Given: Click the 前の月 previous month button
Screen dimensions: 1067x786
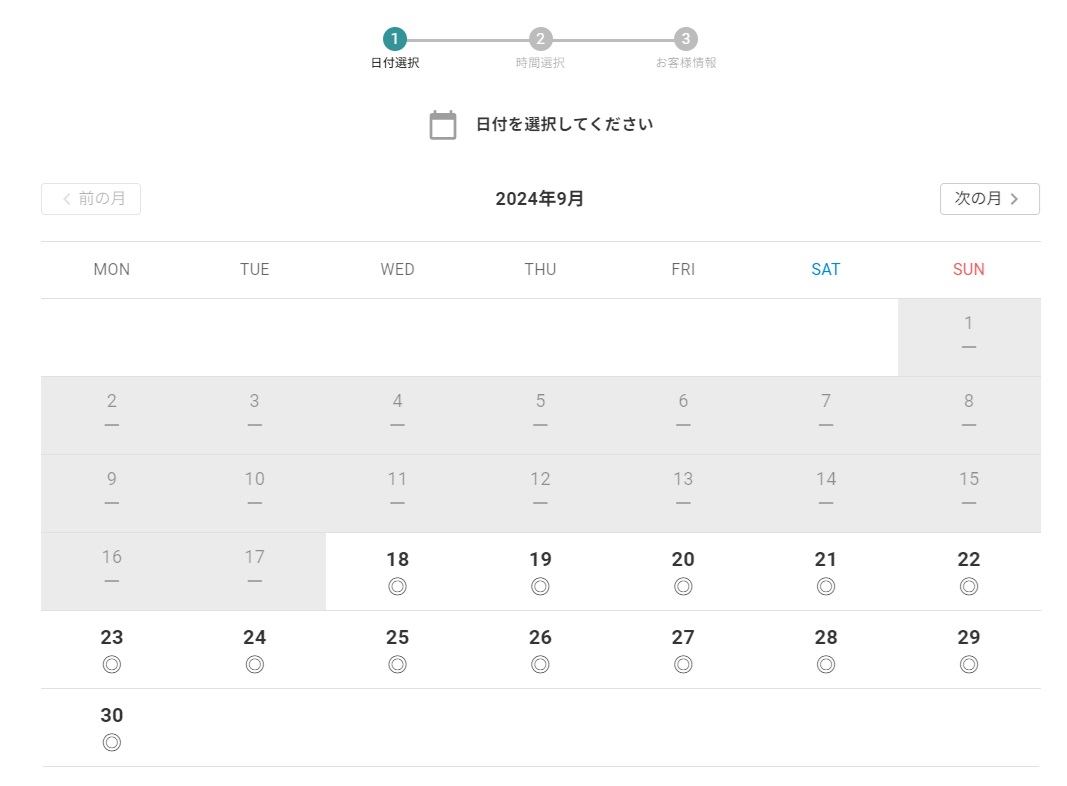Looking at the screenshot, I should pos(91,199).
